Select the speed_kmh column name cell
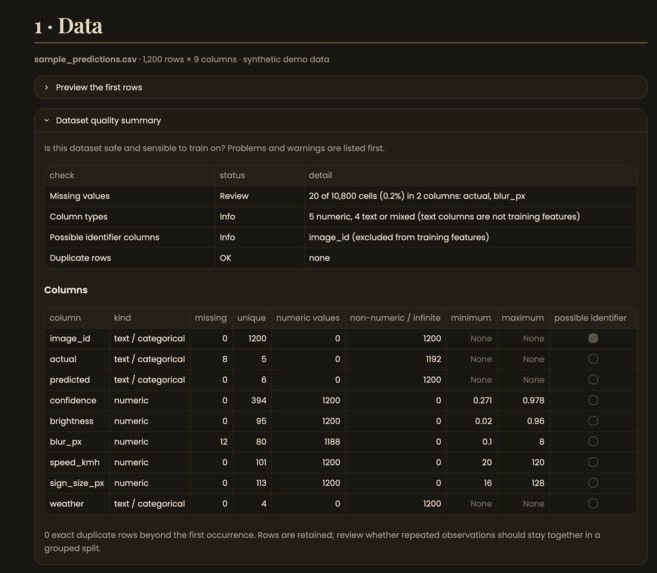Screen dimensions: 657x573 click(77, 462)
